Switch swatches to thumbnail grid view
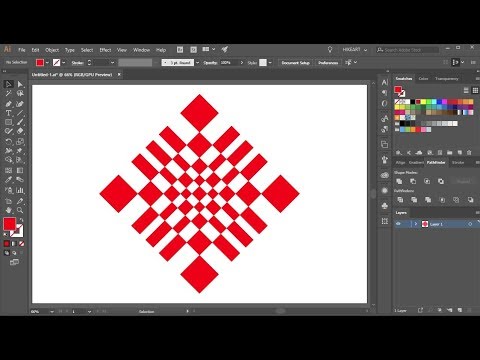Viewport: 480px width, 360px height. [475, 90]
